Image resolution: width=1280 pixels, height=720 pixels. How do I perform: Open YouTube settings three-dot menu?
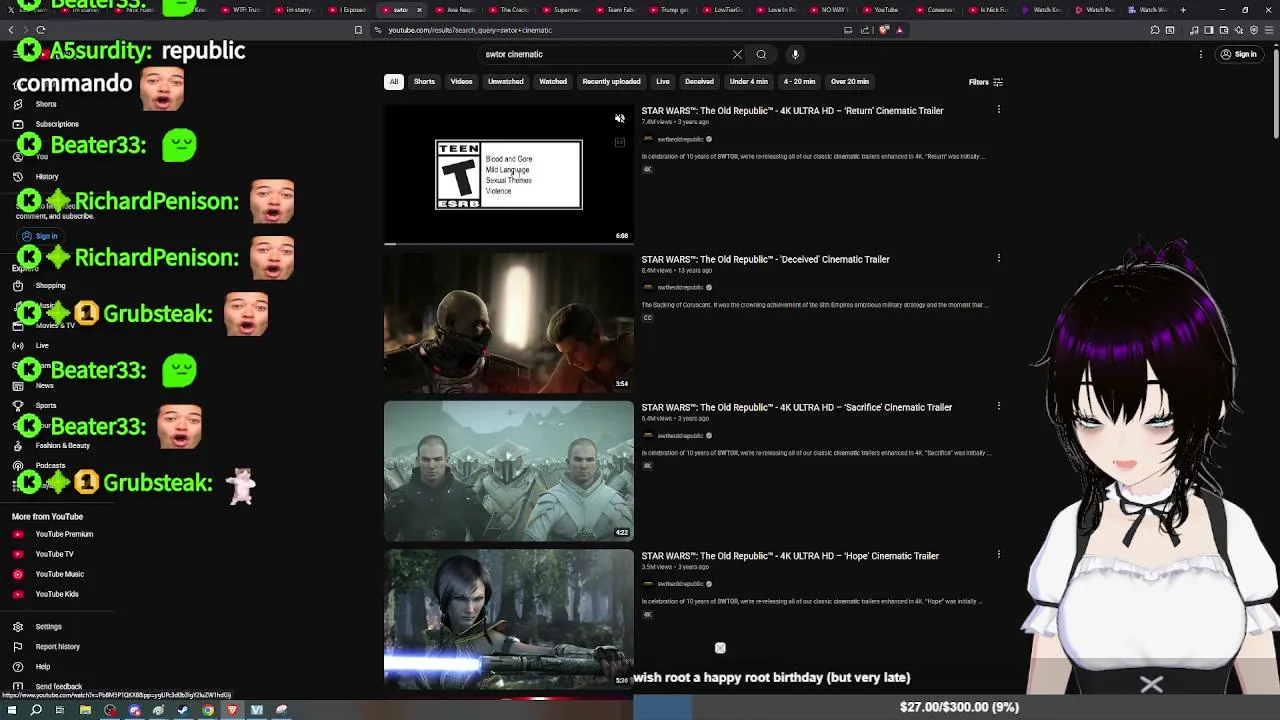coord(1201,54)
